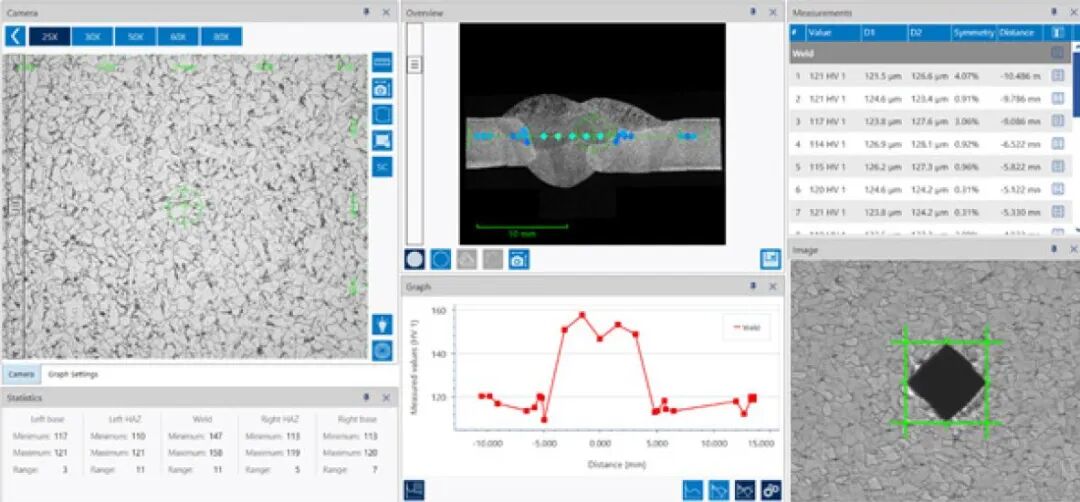
Task: Select the 50X objective button
Action: (135, 37)
